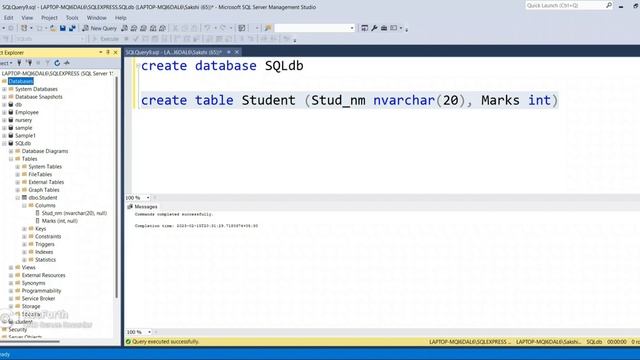Viewport: 640px width, 360px height.
Task: Open the Project menu
Action: [x=49, y=18]
